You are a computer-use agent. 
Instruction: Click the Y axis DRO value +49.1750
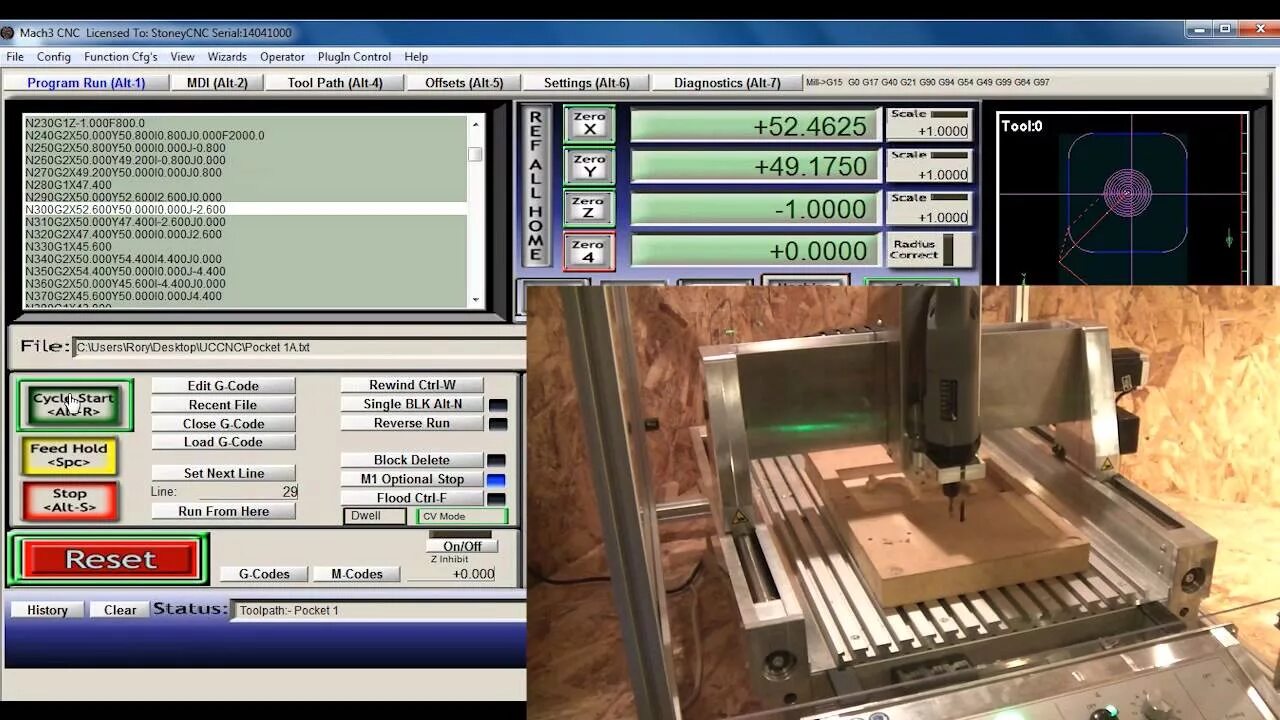pos(754,167)
